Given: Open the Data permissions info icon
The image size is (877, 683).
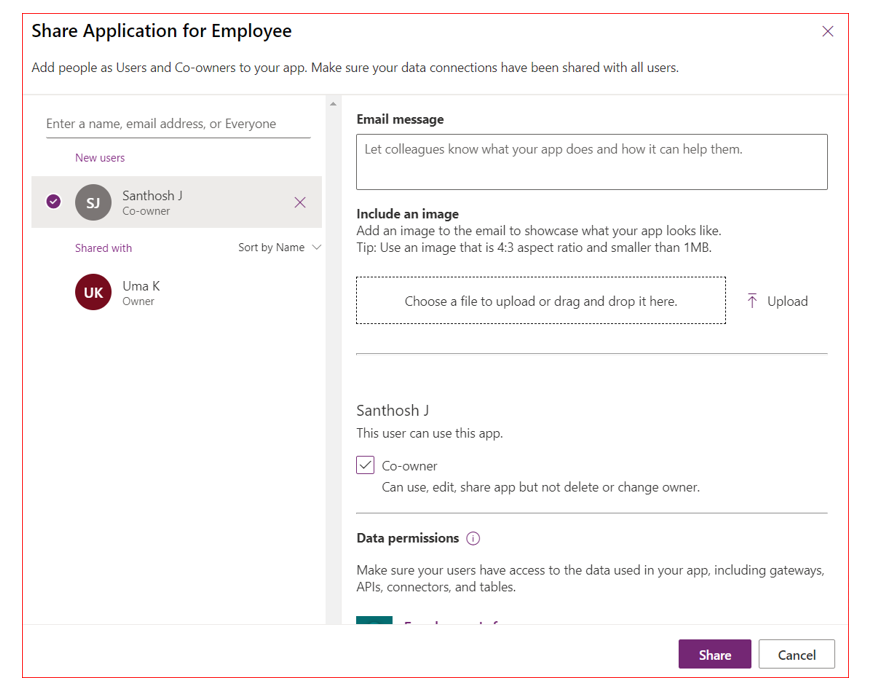Looking at the screenshot, I should point(473,538).
